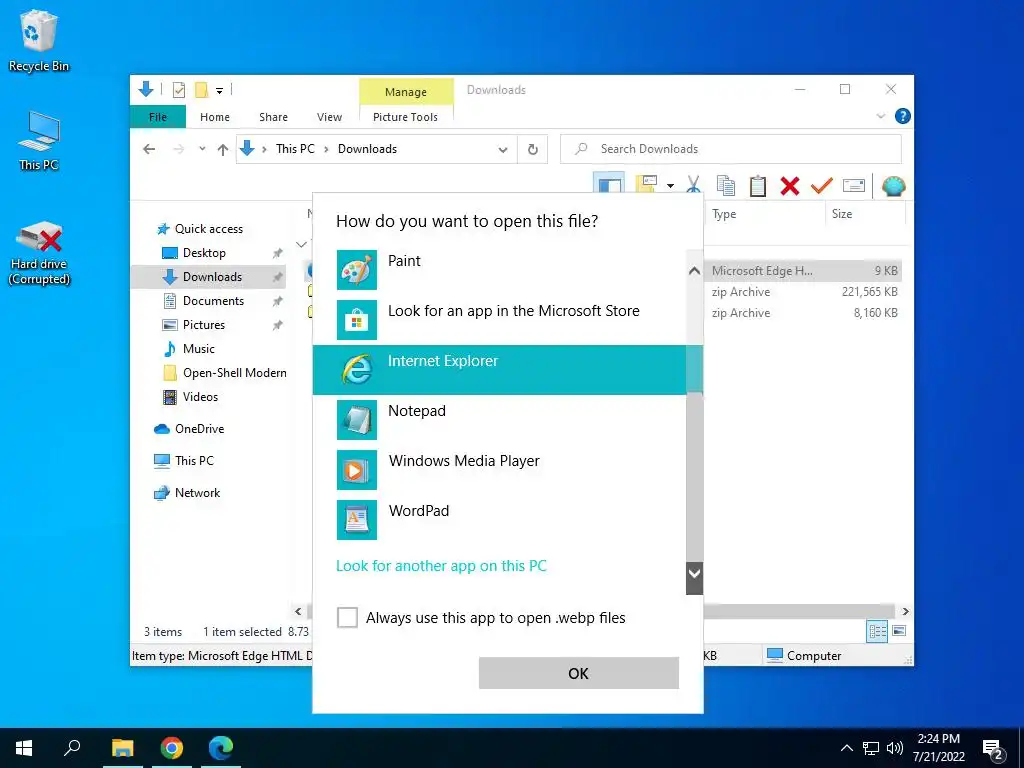Viewport: 1024px width, 768px height.
Task: Expand the address bar history dropdown
Action: click(503, 150)
